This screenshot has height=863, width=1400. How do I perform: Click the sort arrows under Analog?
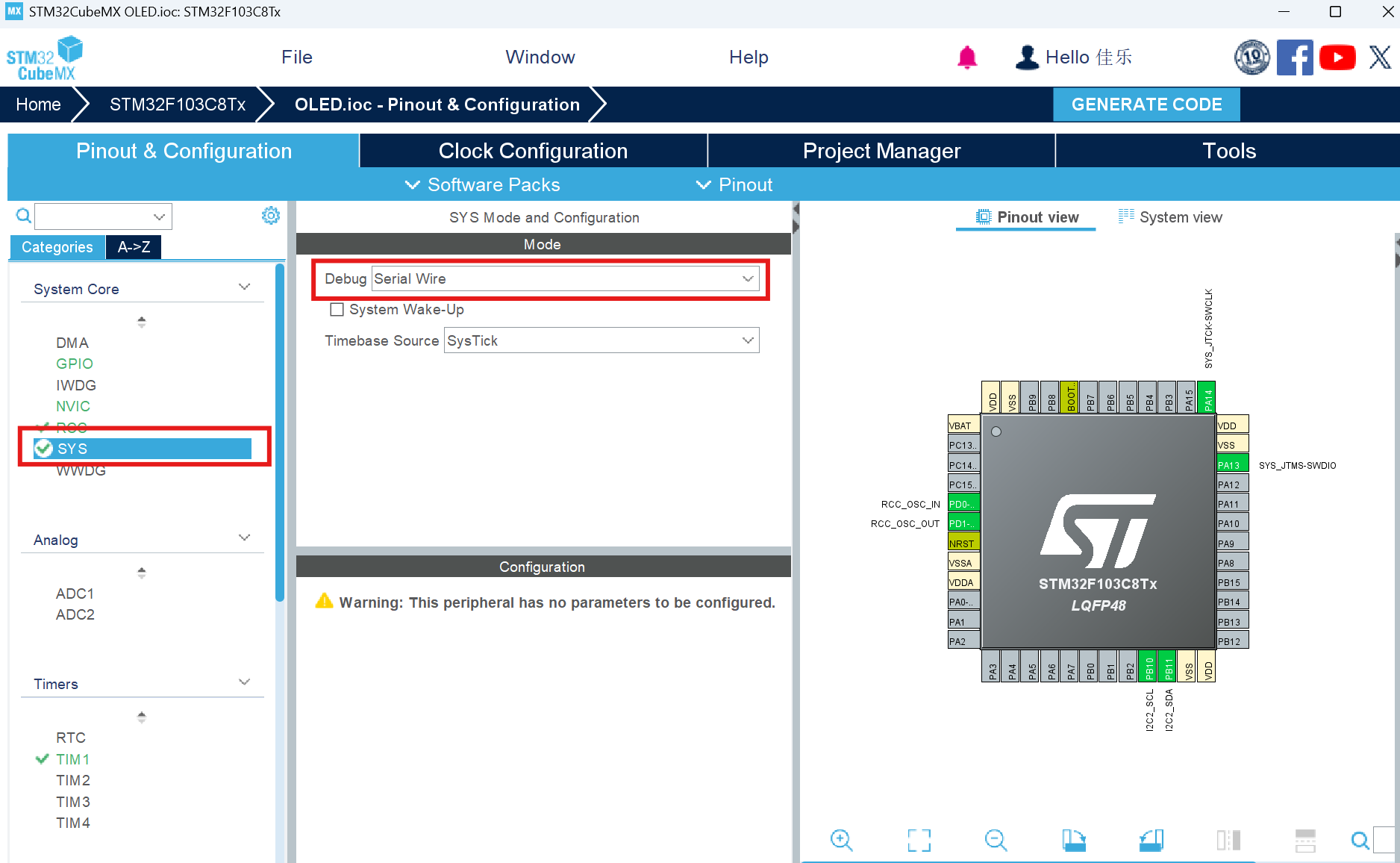point(142,573)
